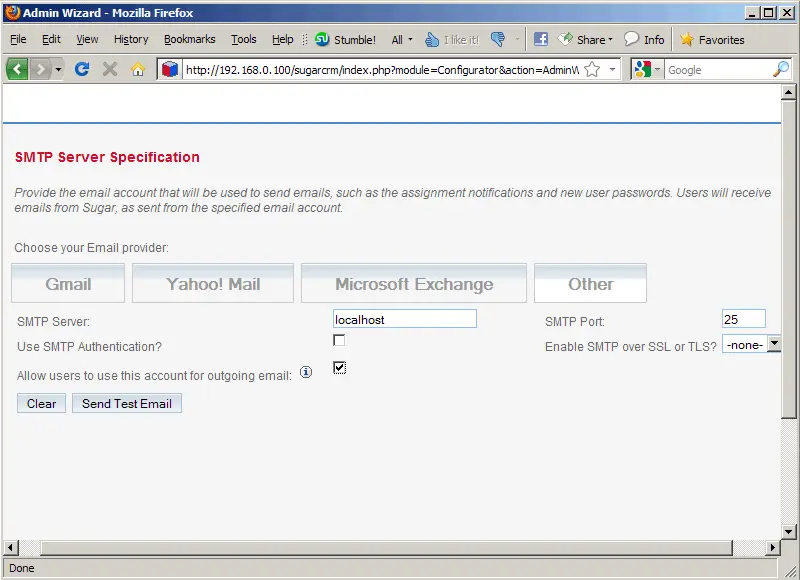
Task: Click the horizontal scrollbar right arrow
Action: tap(772, 548)
